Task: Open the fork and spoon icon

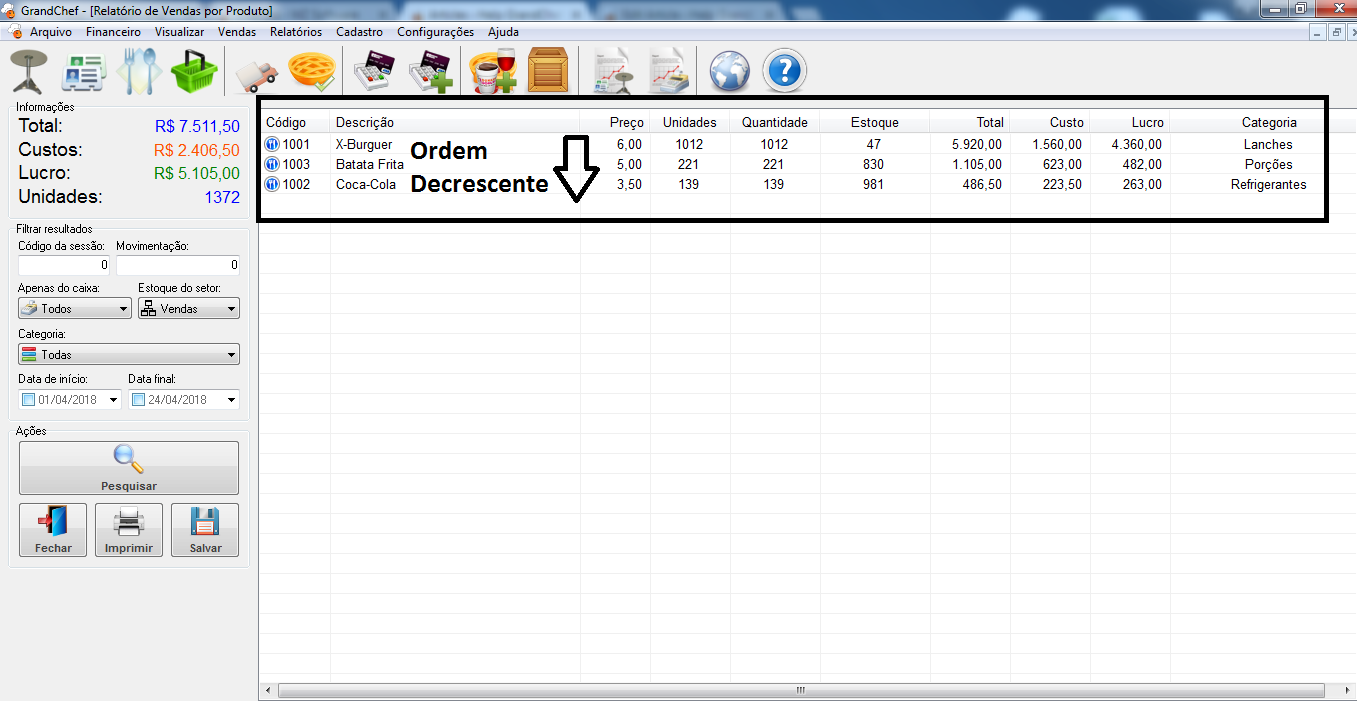Action: [x=138, y=71]
